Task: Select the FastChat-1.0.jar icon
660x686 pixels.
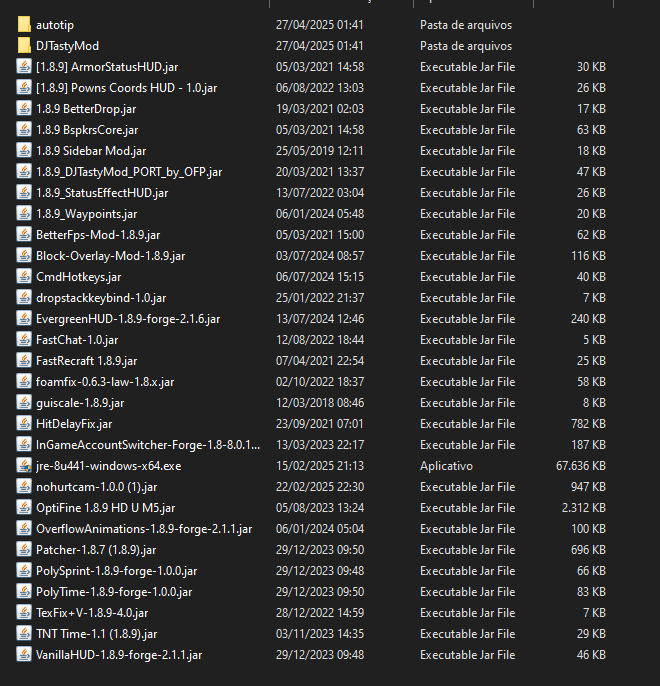Action: [24, 340]
